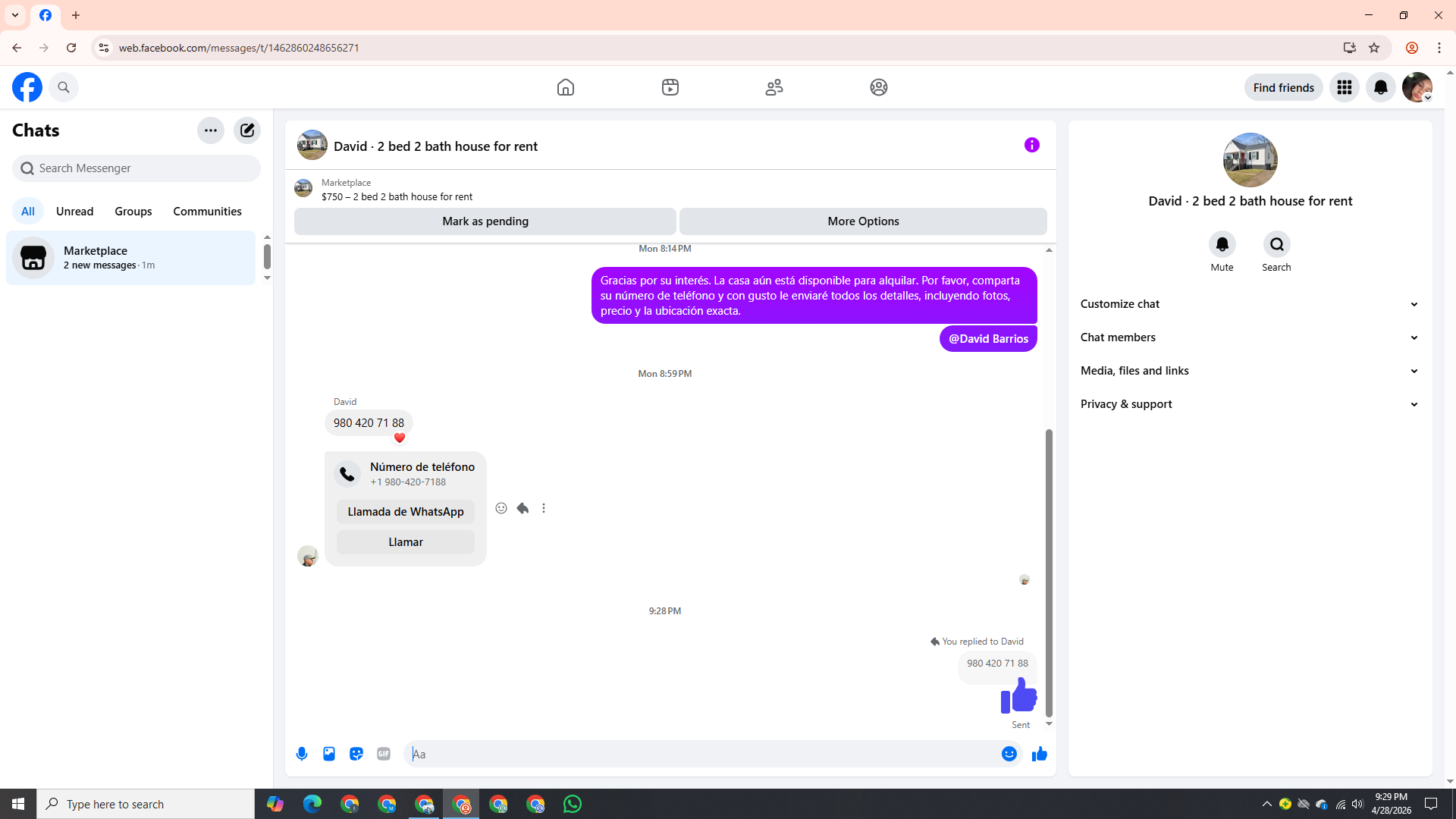
Task: Open Facebook notifications bell
Action: click(x=1380, y=87)
